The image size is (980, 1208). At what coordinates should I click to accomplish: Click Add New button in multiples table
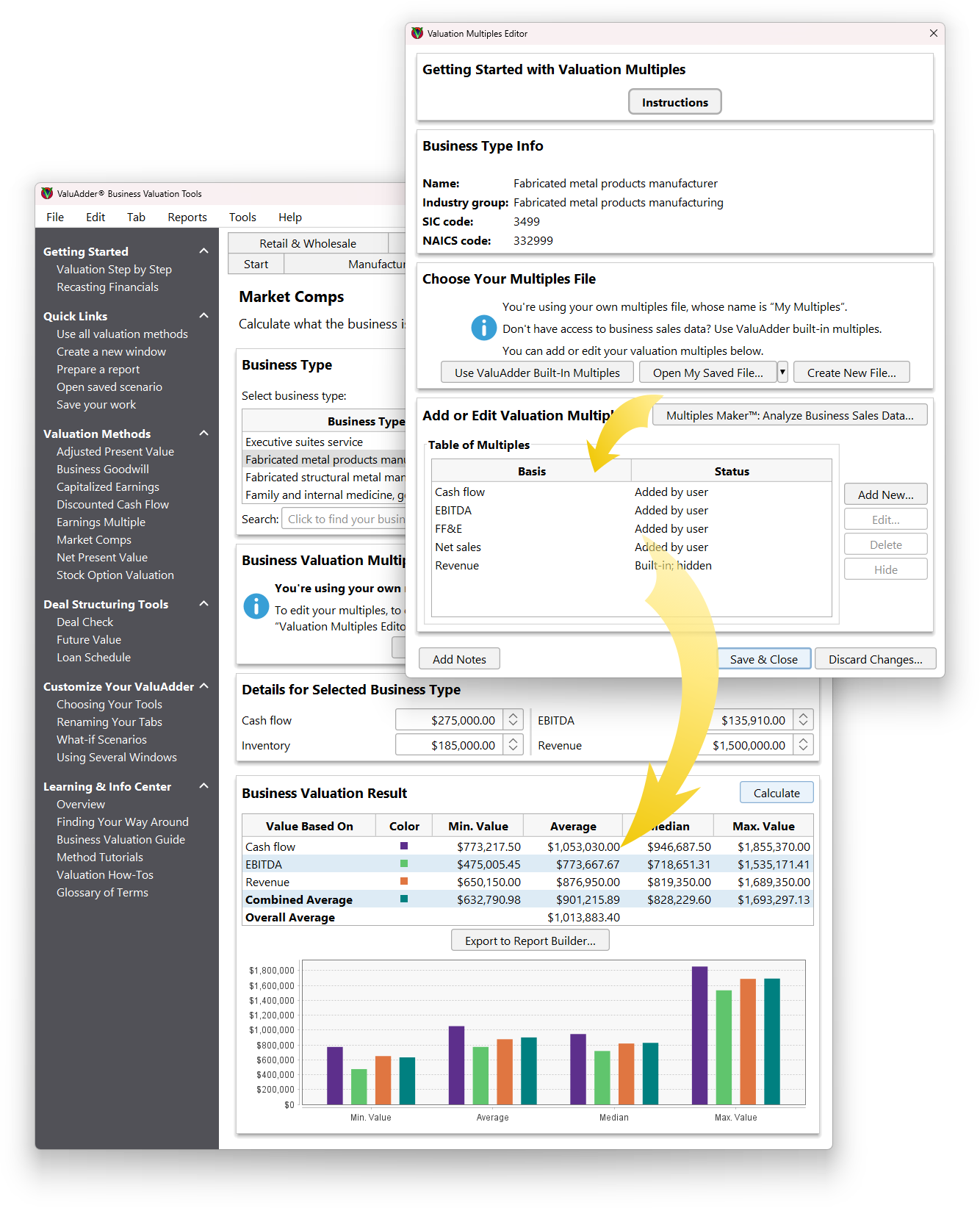(x=886, y=495)
